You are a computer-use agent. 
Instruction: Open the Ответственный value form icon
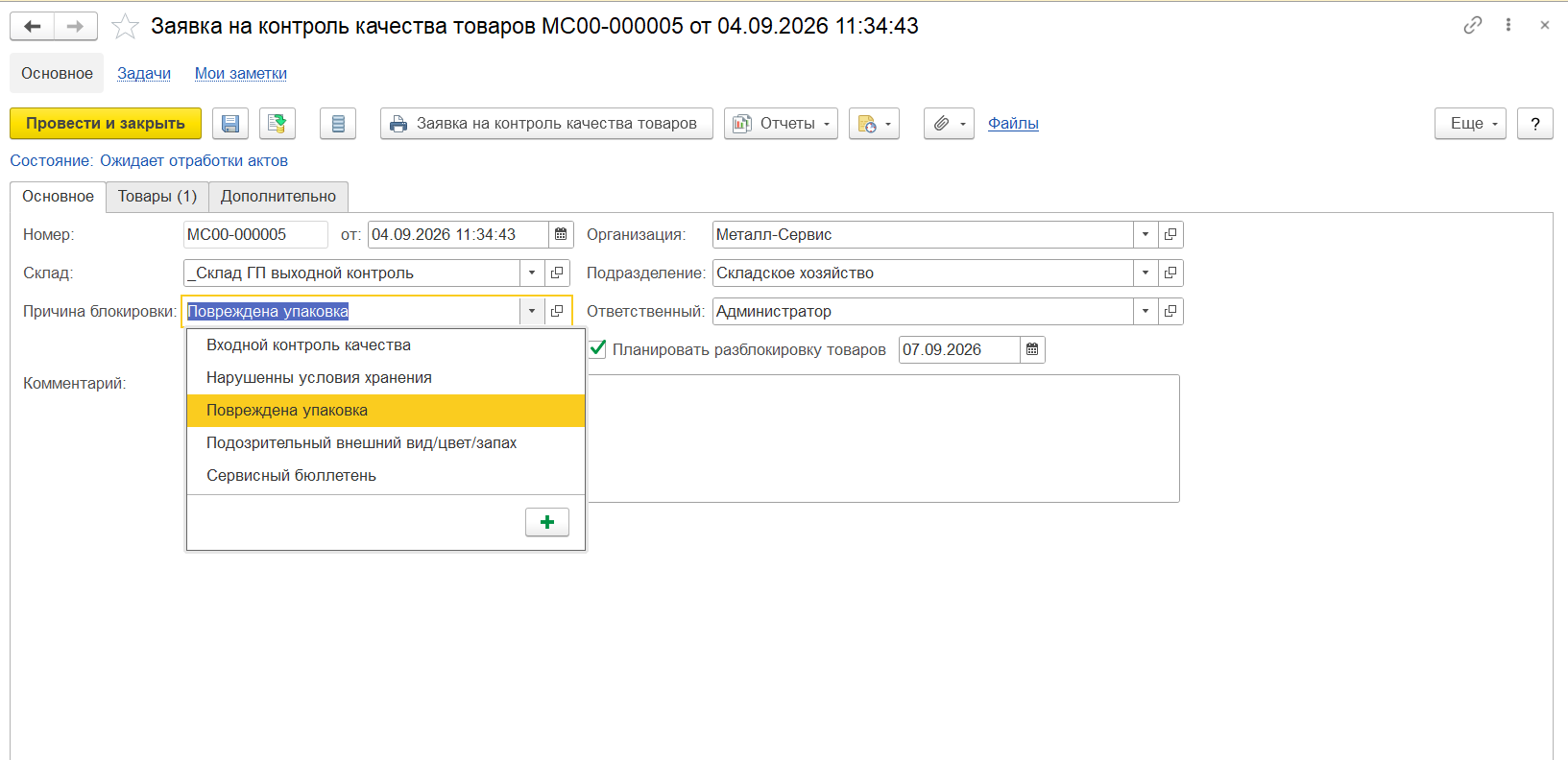[x=1170, y=311]
